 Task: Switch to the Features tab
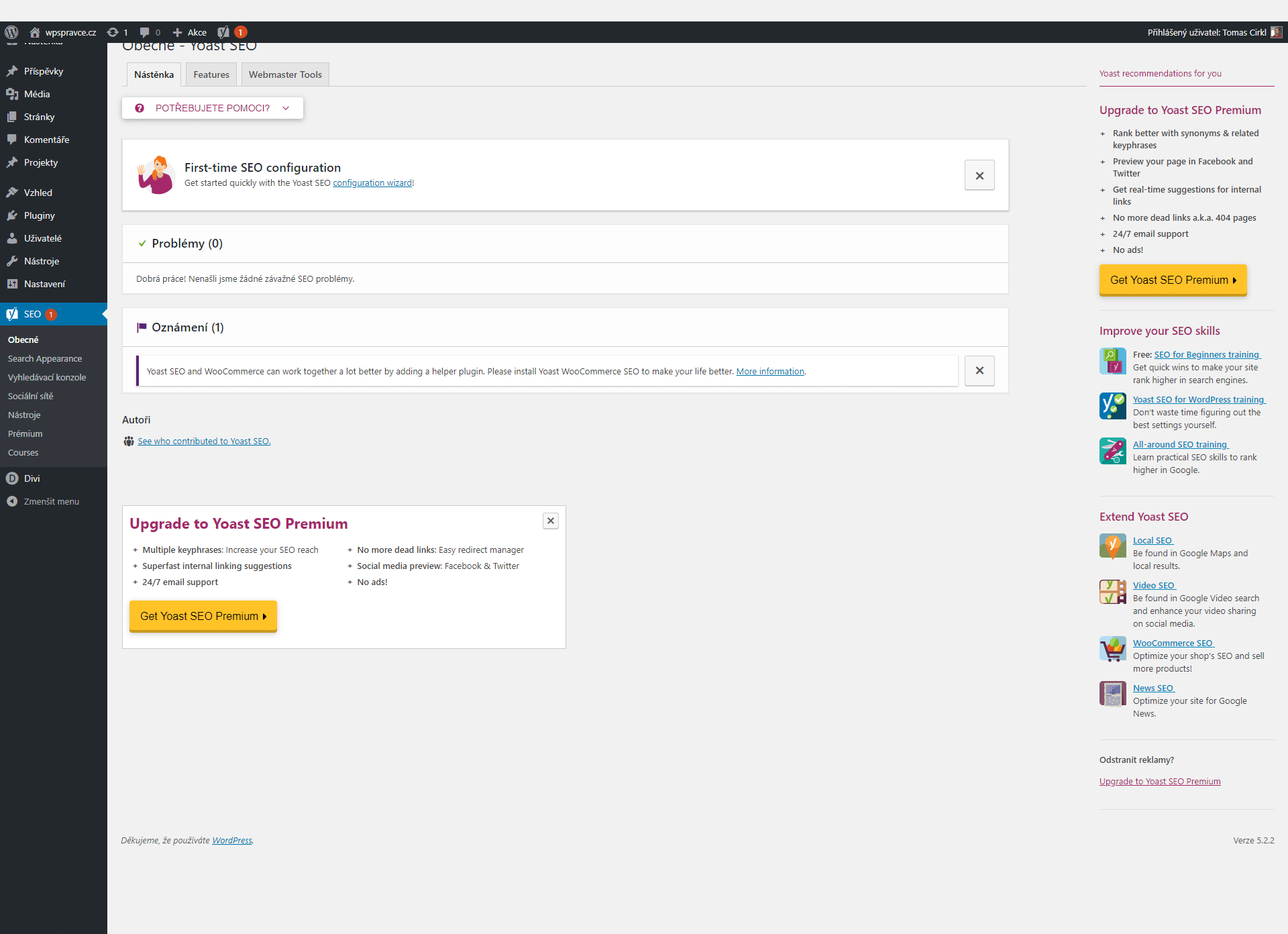[x=211, y=74]
